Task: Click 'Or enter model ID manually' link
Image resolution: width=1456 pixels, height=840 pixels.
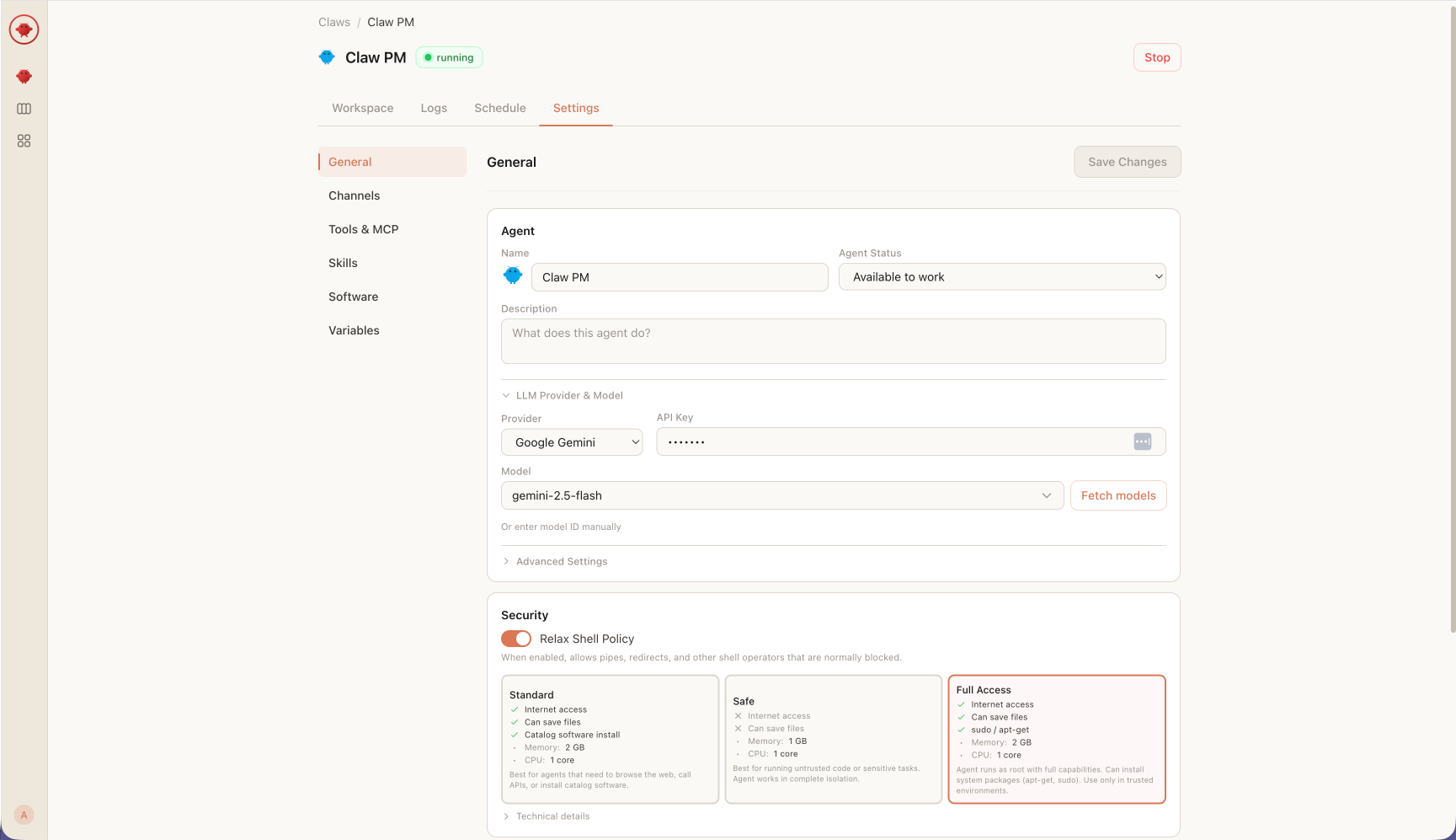Action: pos(561,527)
